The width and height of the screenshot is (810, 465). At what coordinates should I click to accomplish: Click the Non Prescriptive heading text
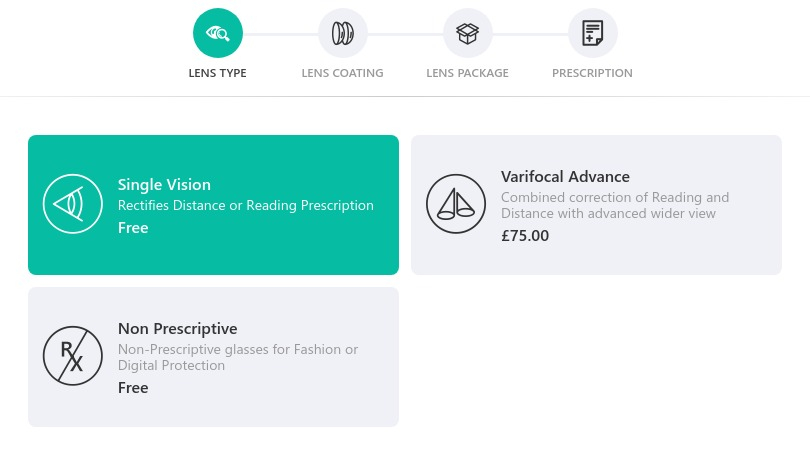(x=178, y=329)
